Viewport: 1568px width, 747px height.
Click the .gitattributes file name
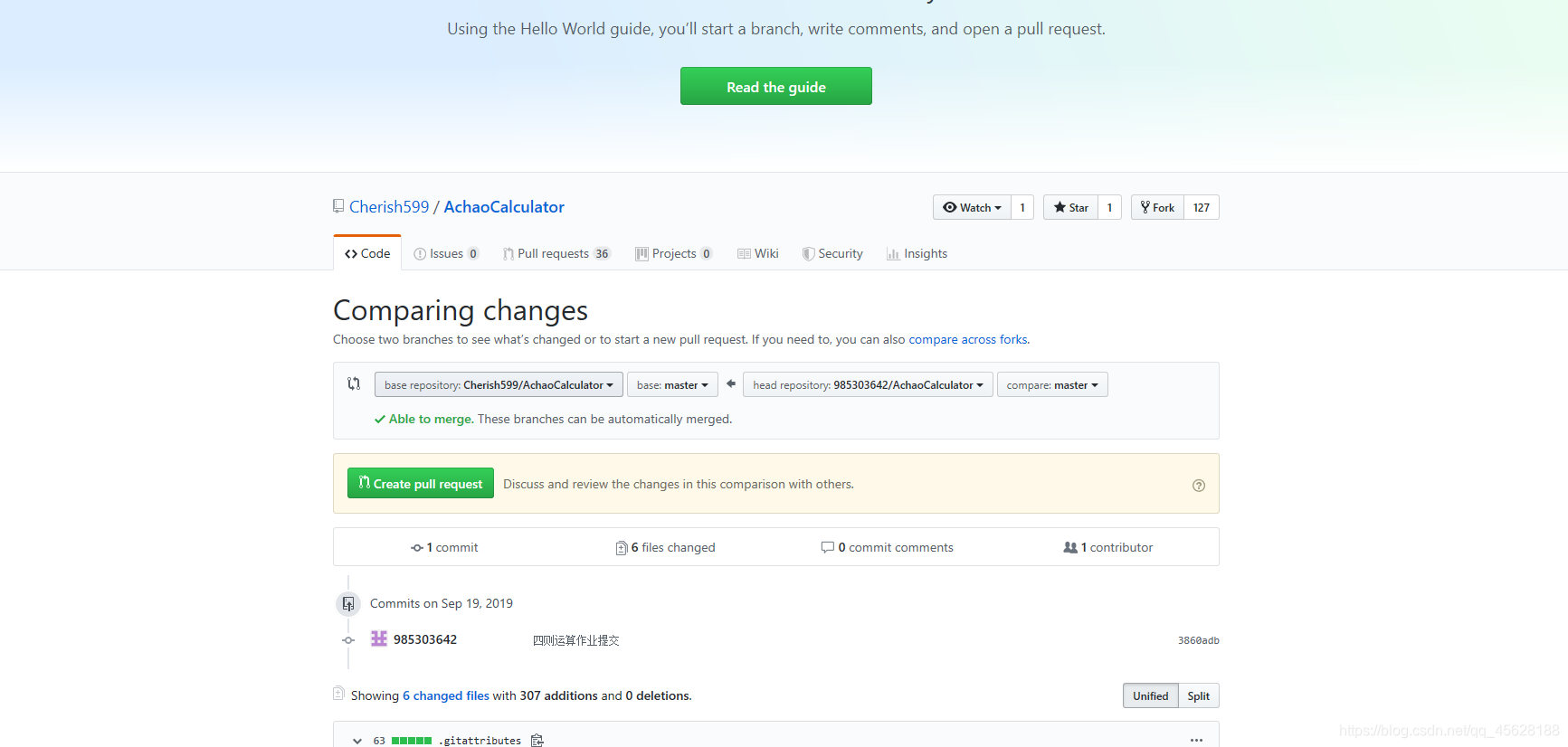[x=480, y=741]
